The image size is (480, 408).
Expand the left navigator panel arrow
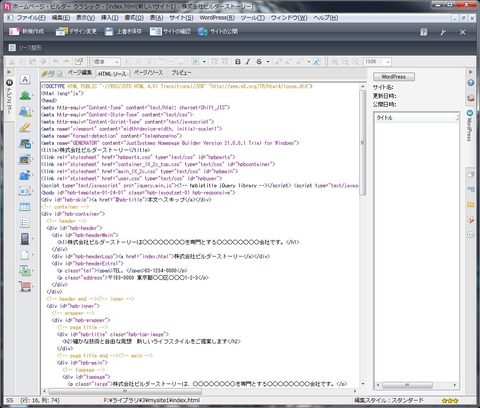9,72
